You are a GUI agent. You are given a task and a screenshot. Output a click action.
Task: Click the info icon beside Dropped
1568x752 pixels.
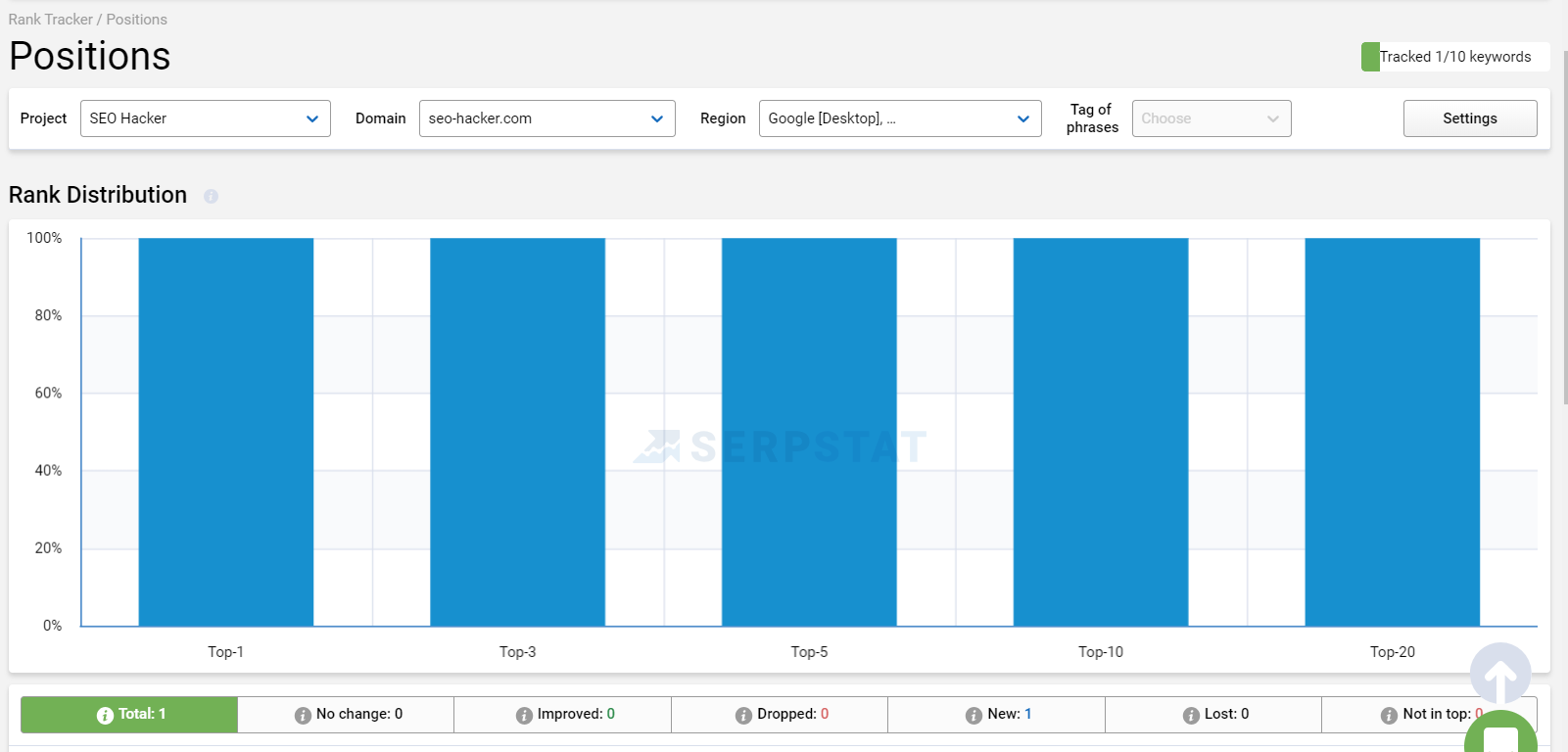(743, 716)
